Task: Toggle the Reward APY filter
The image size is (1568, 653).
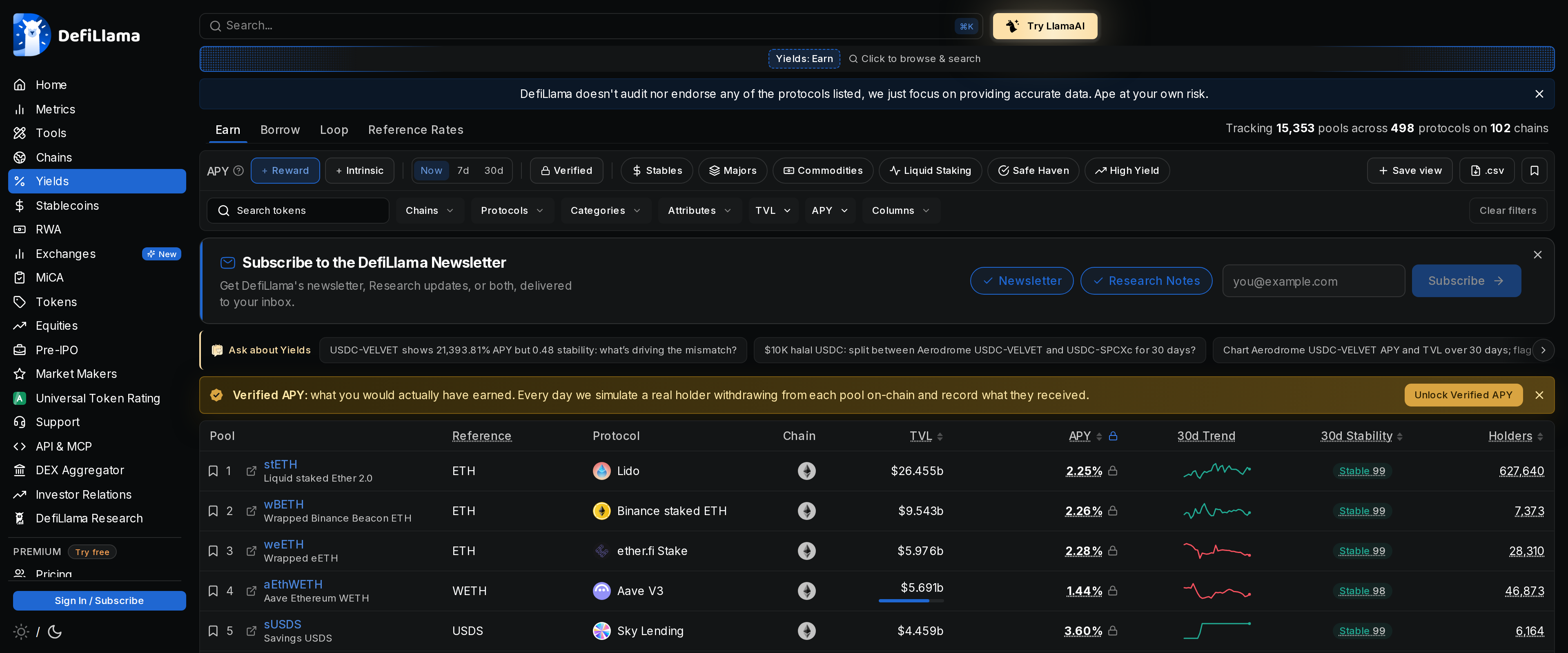Action: (285, 171)
